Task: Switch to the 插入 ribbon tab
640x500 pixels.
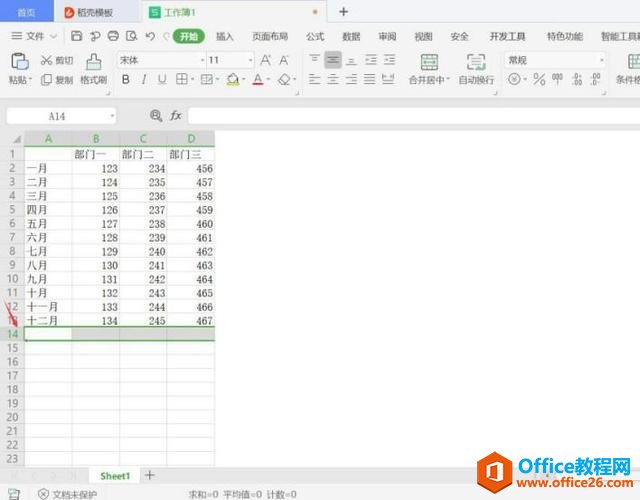Action: click(224, 37)
